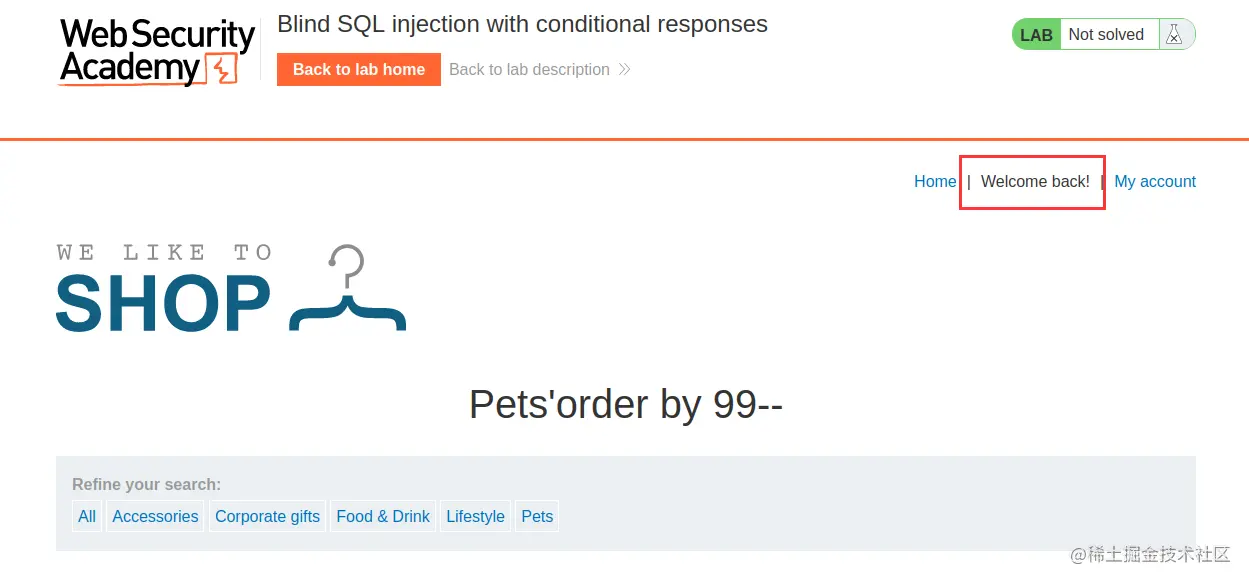1249x583 pixels.
Task: Filter products by All category
Action: coord(87,516)
